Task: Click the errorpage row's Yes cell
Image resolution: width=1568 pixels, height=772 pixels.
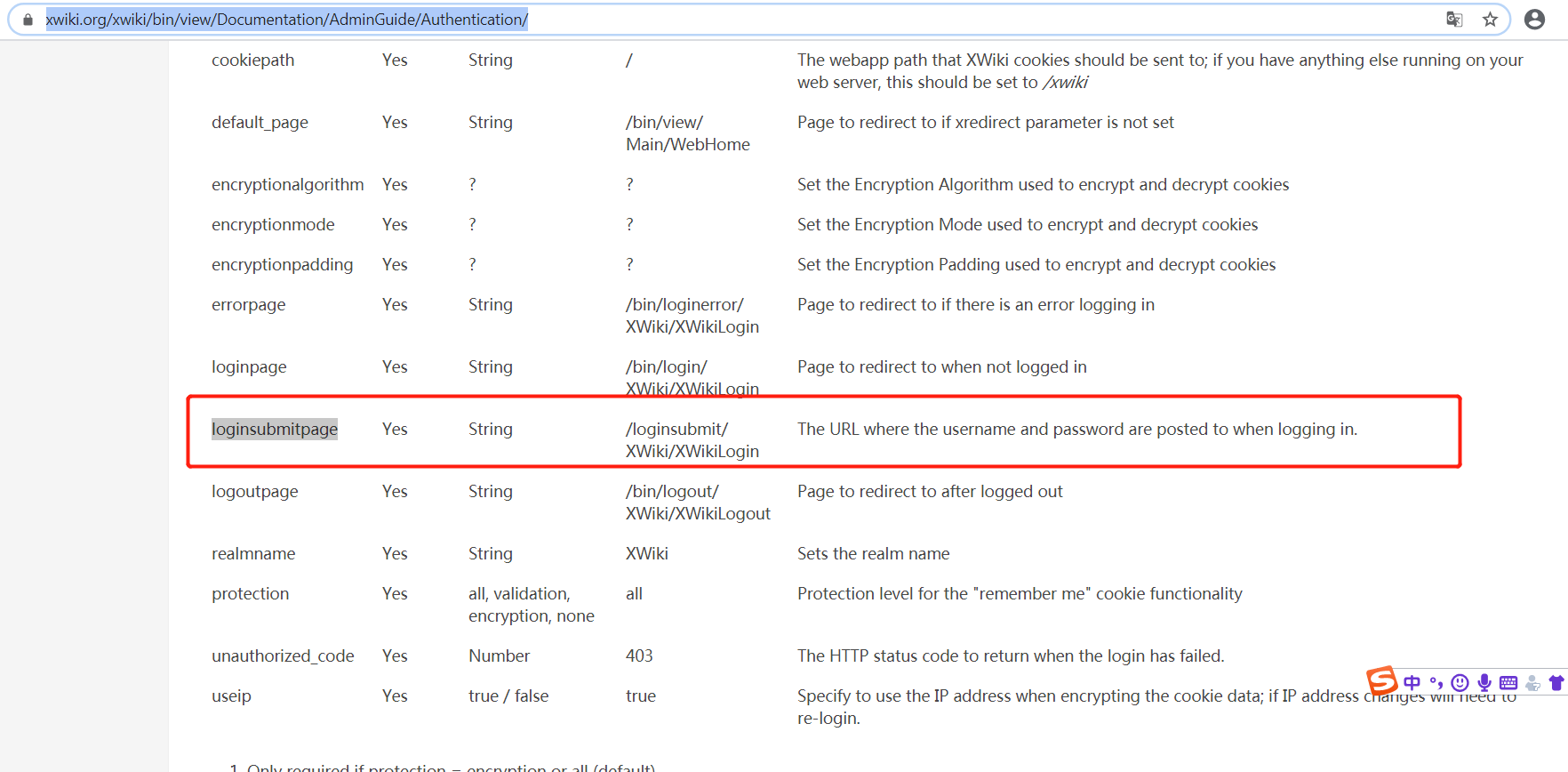Action: [x=395, y=304]
